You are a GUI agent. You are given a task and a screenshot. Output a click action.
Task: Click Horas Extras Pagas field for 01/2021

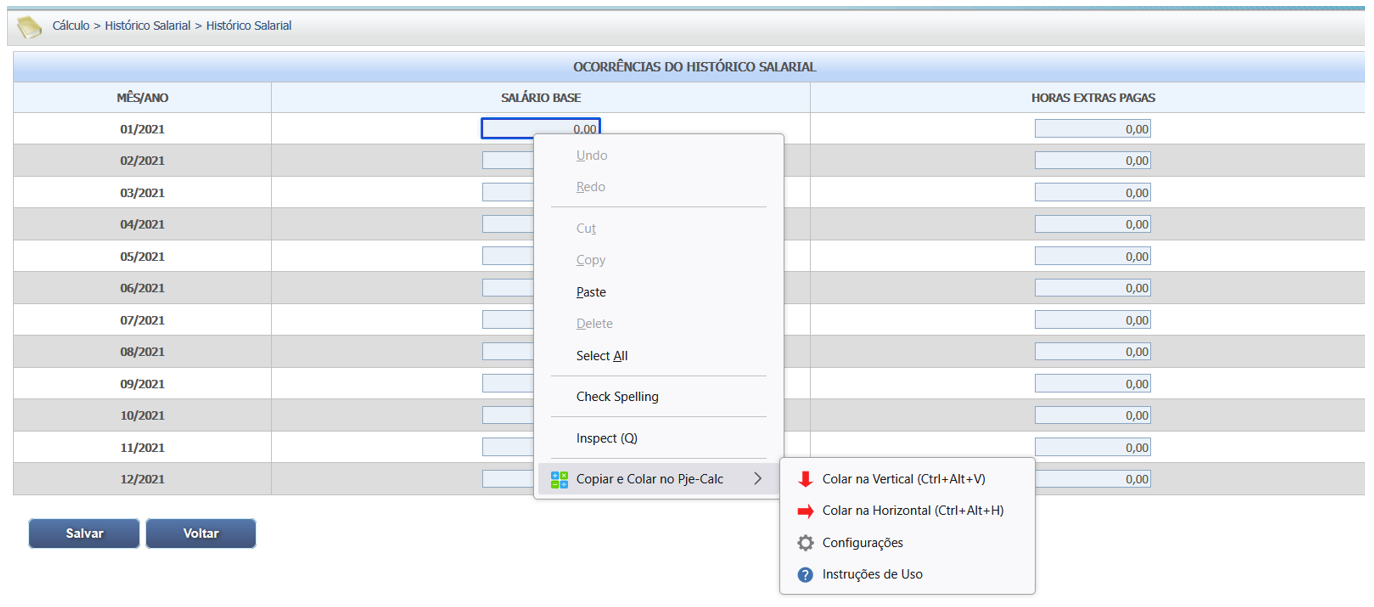[x=1092, y=129]
